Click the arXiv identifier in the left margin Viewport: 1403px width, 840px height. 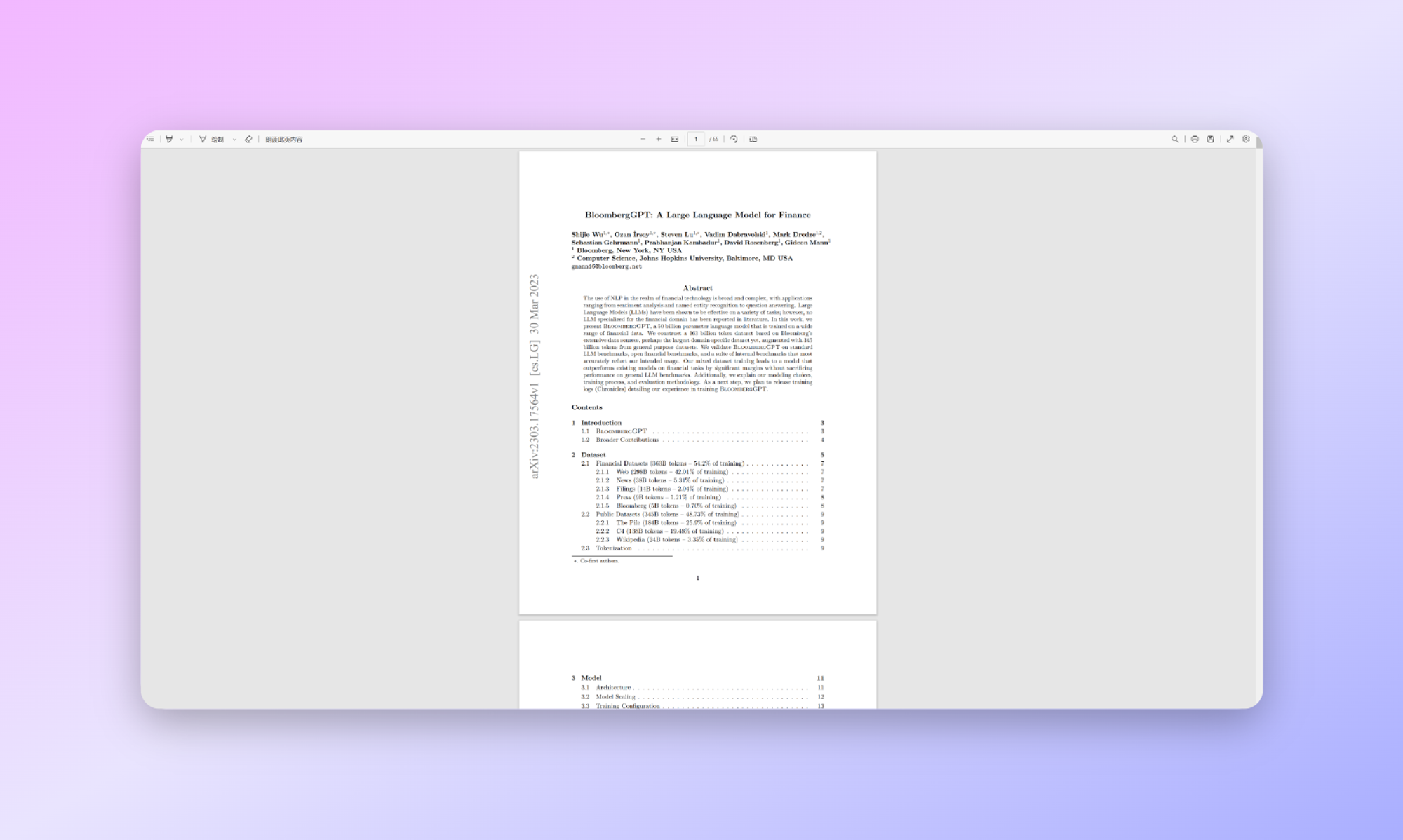pyautogui.click(x=534, y=377)
